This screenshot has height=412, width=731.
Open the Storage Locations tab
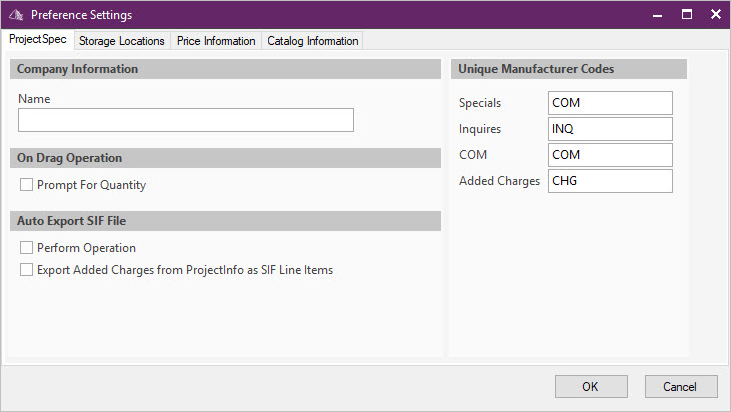pos(122,41)
